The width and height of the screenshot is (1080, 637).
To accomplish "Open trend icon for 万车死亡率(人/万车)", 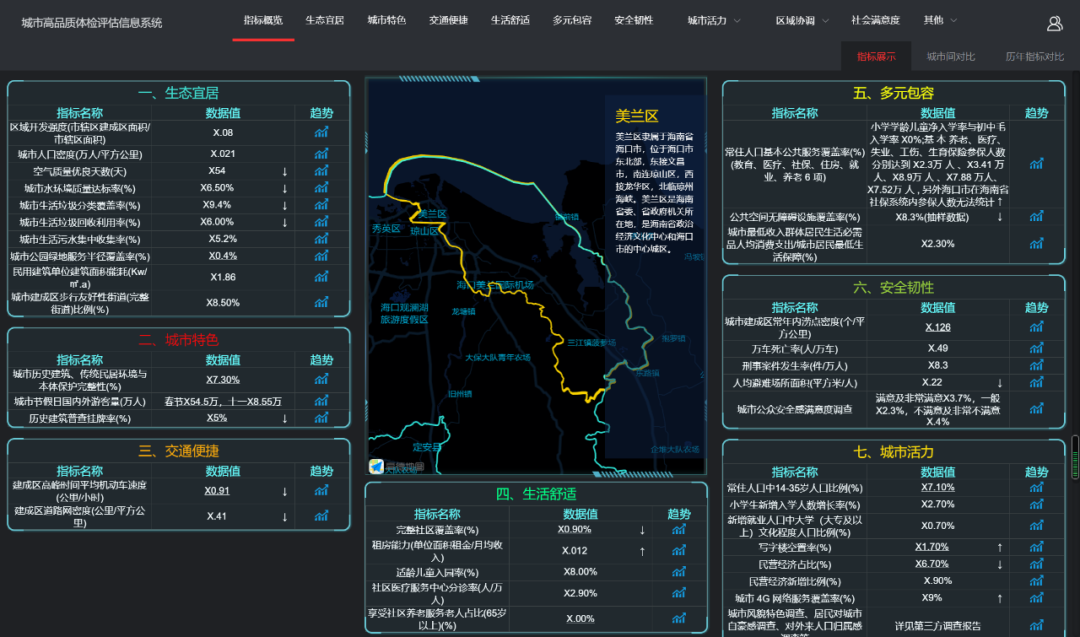I will click(1036, 348).
